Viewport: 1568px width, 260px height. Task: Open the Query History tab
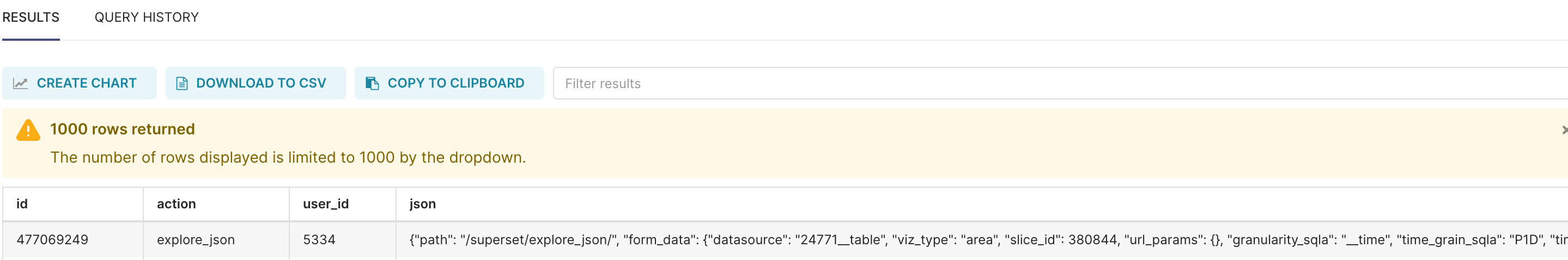tap(146, 17)
